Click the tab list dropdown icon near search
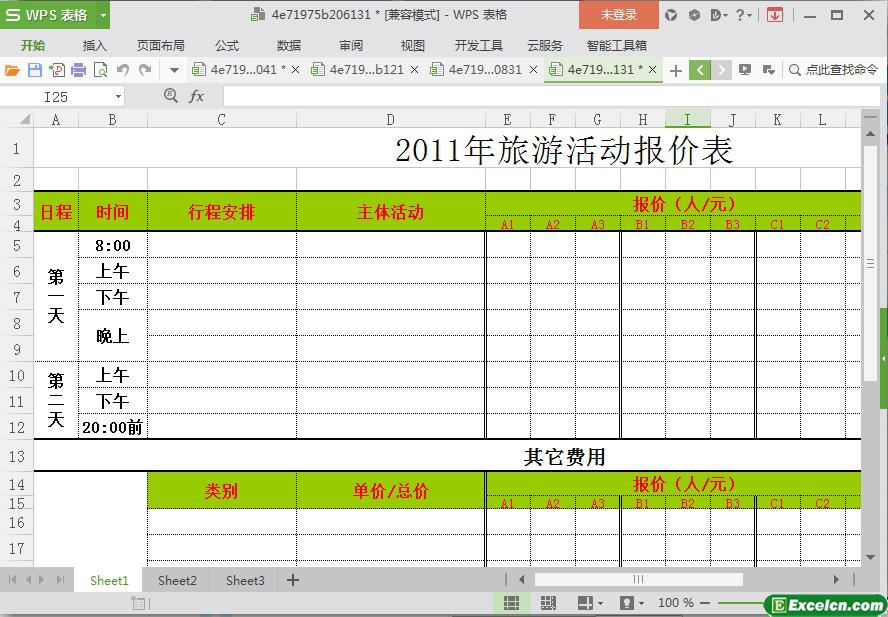 (769, 70)
